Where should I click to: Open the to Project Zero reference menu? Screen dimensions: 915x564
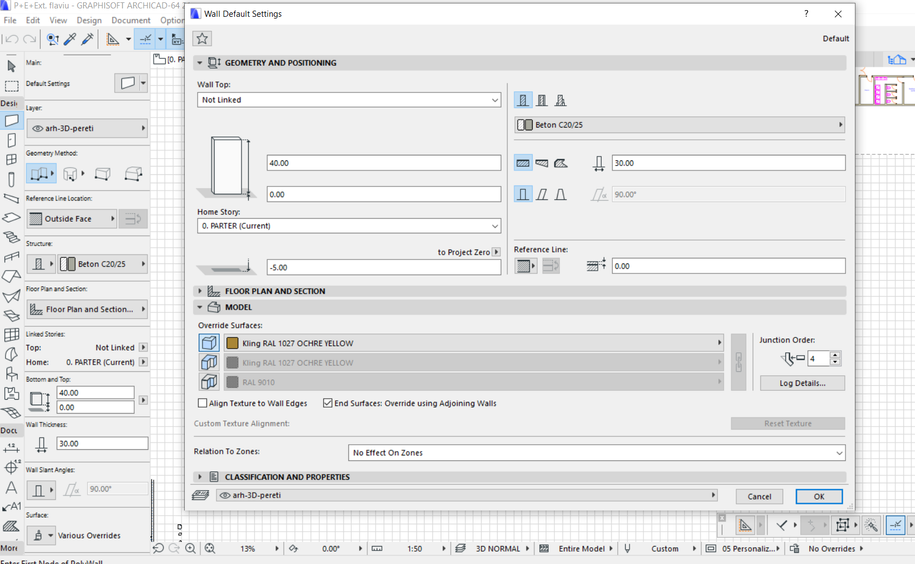[496, 252]
